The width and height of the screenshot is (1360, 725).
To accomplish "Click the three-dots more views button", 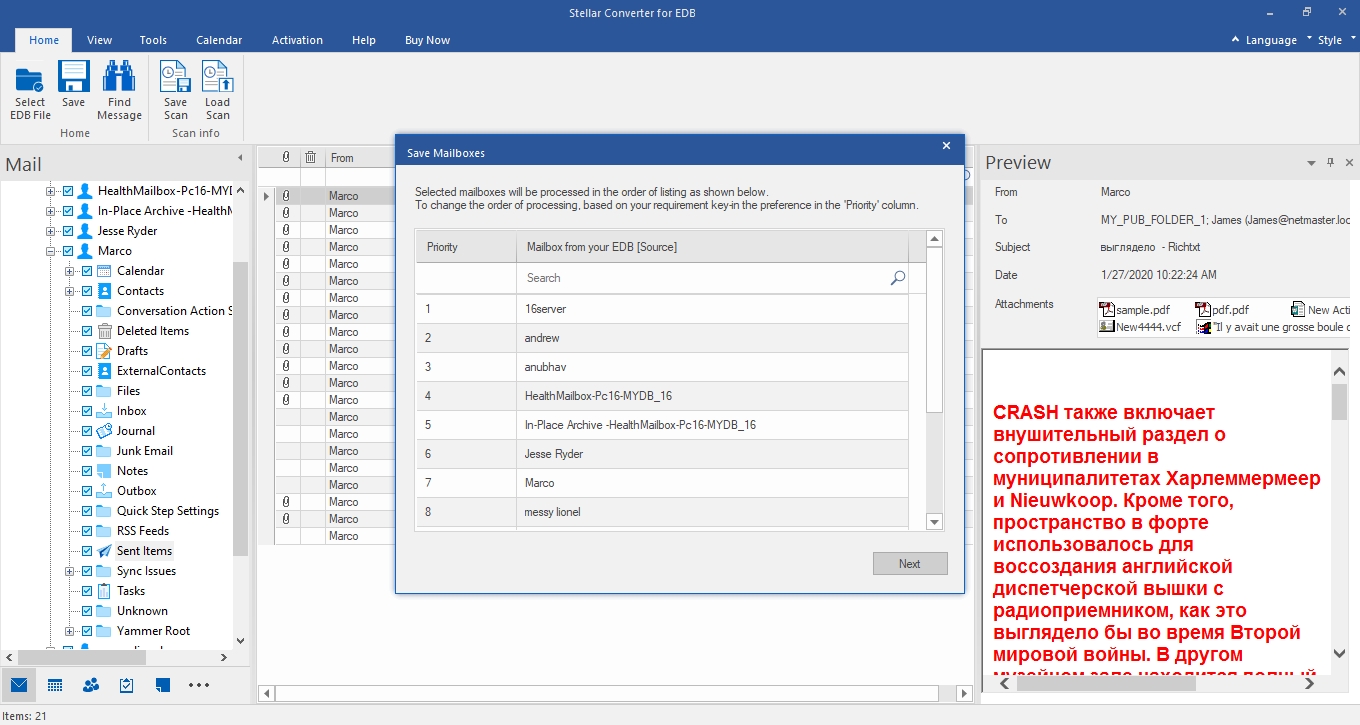I will point(199,685).
